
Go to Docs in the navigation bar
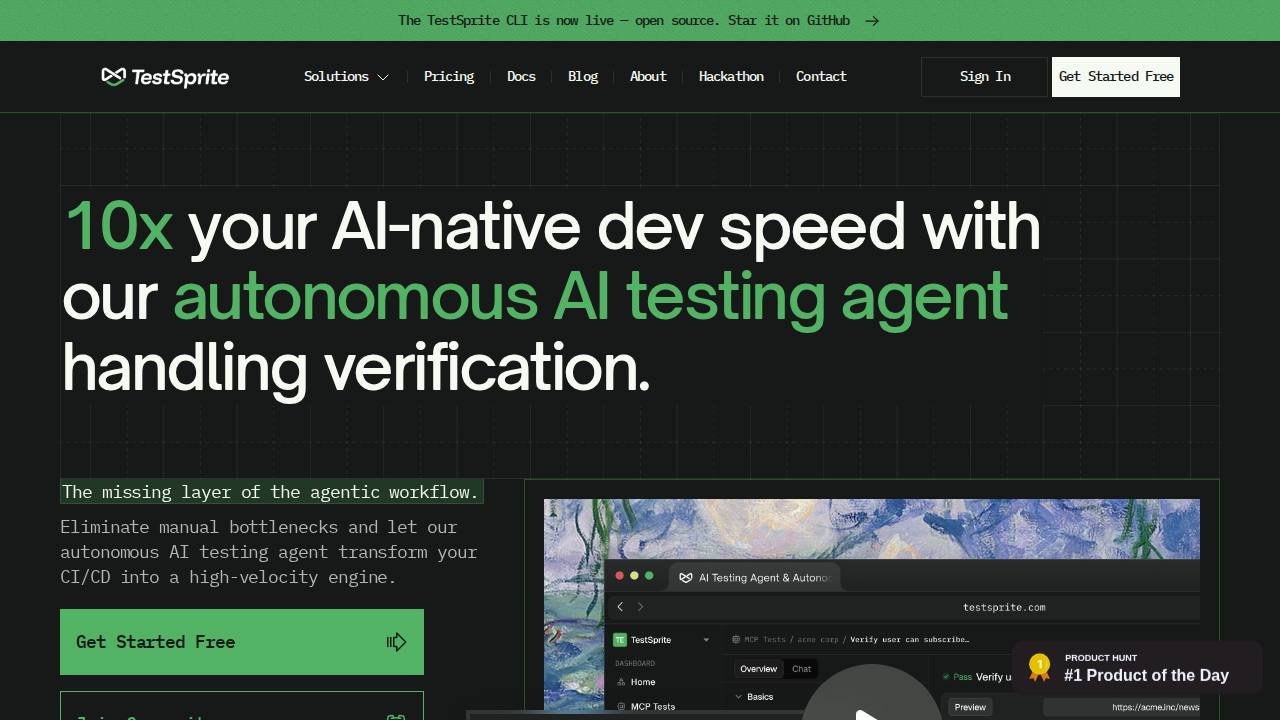pyautogui.click(x=521, y=77)
